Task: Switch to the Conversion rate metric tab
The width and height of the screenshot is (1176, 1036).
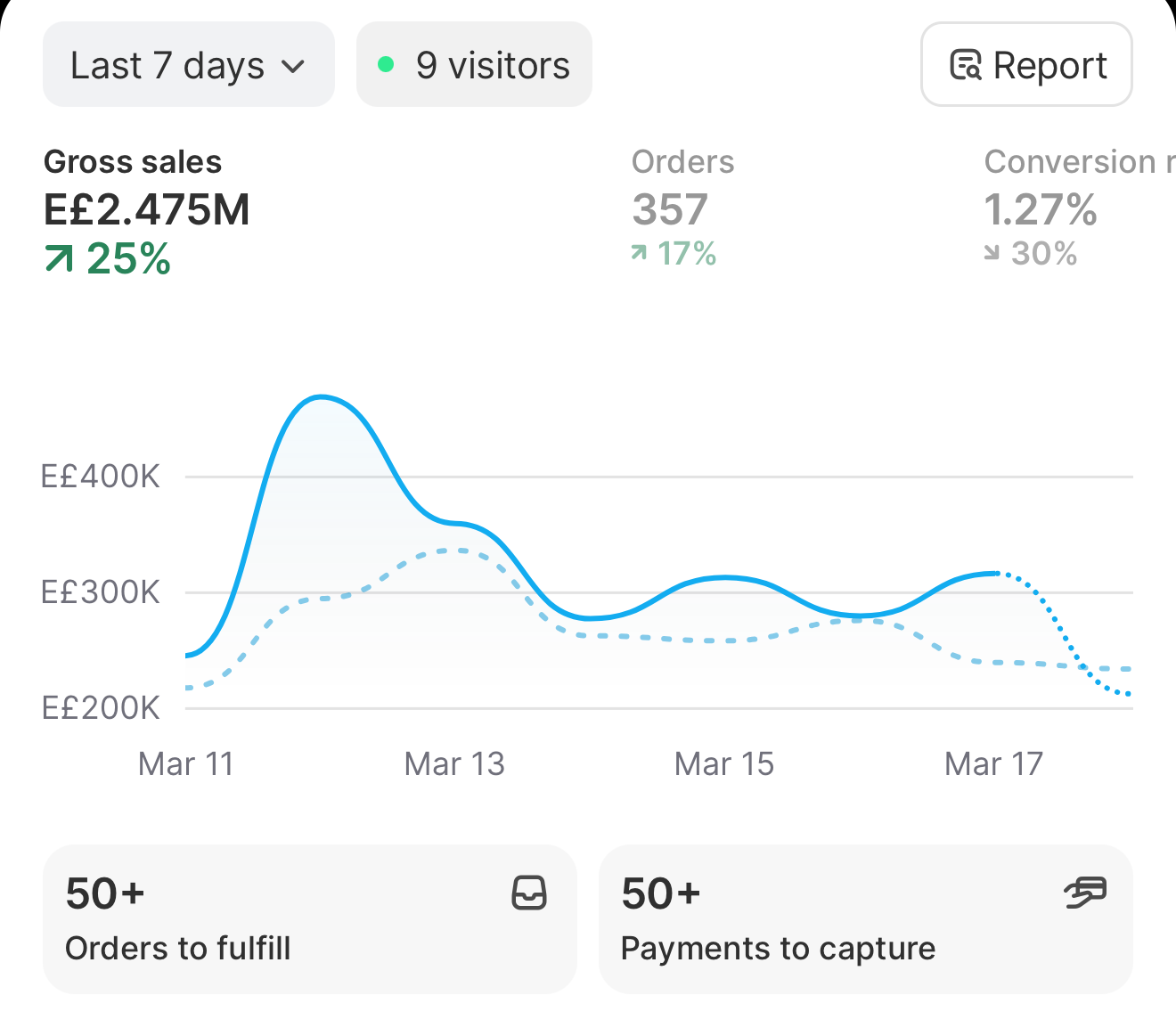Action: 1080,208
